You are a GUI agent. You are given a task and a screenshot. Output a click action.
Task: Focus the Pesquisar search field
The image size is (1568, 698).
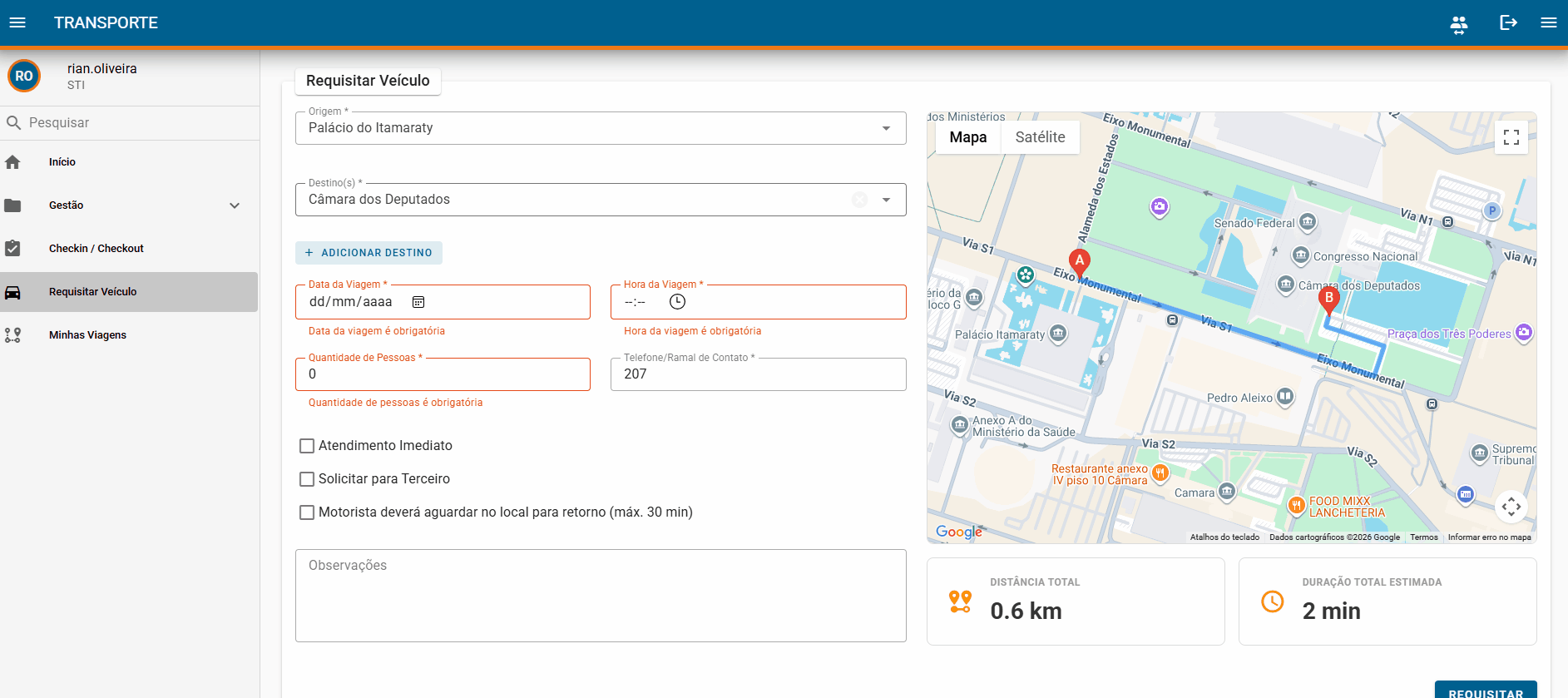(x=130, y=123)
